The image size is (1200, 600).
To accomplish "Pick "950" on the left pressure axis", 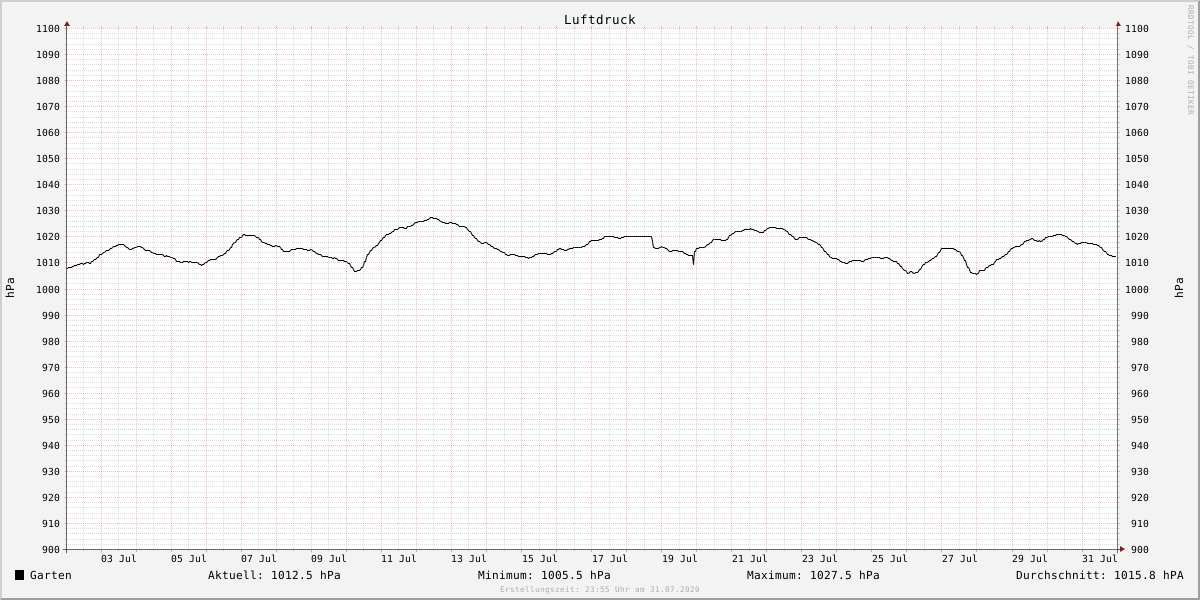I will coord(52,419).
